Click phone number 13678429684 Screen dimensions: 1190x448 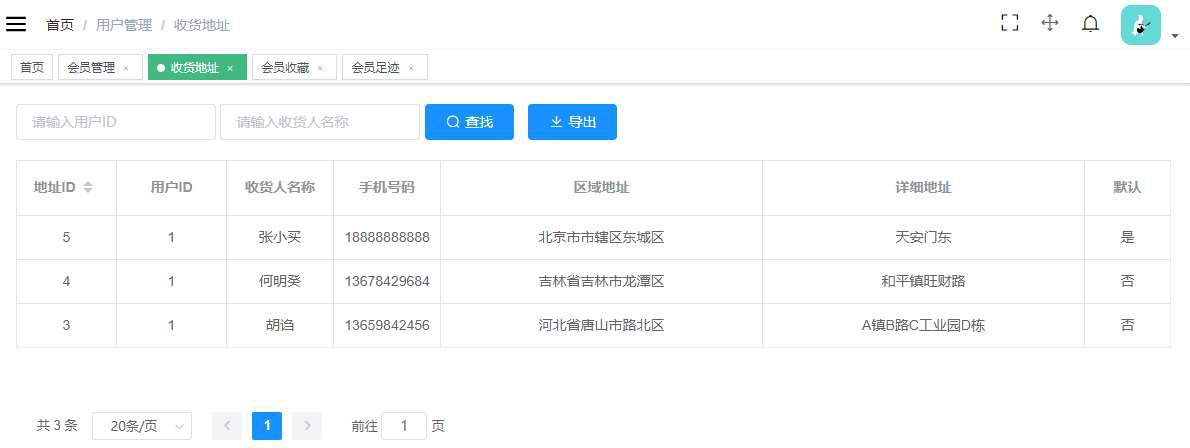pyautogui.click(x=387, y=281)
